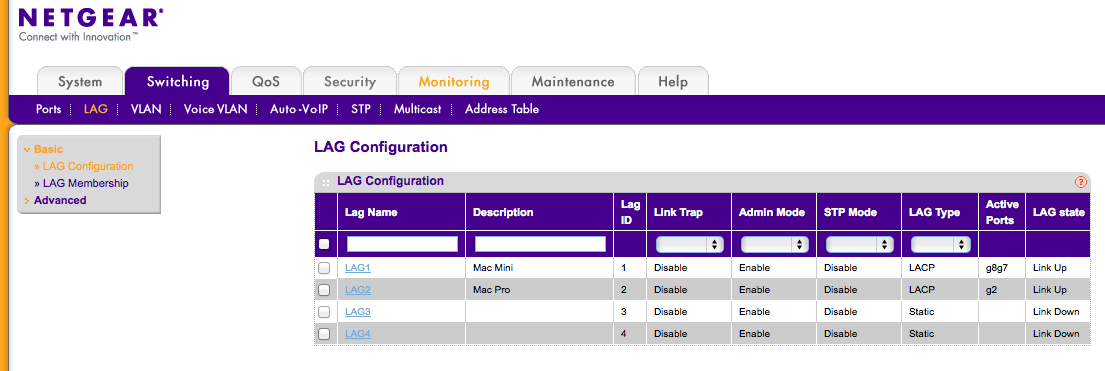Focus the Description input field
This screenshot has width=1105, height=371.
tap(541, 244)
